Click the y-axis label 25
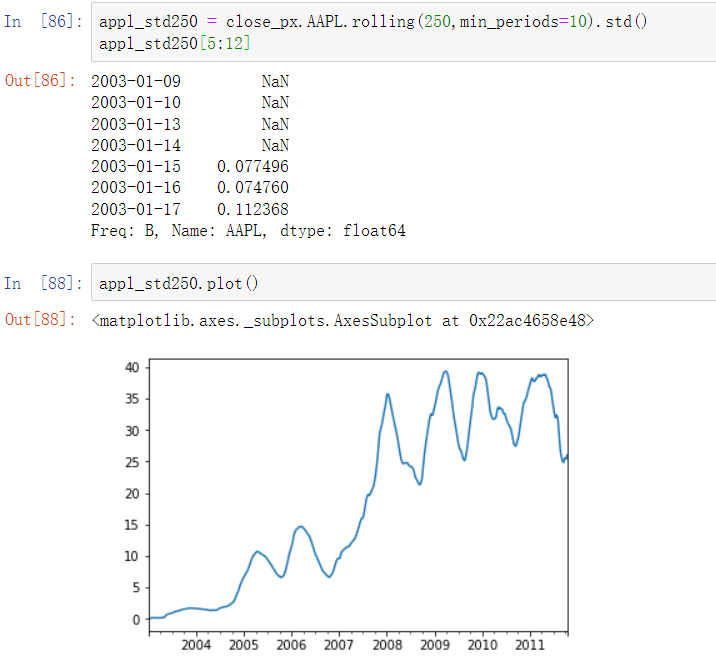The height and width of the screenshot is (662, 716). pos(132,462)
